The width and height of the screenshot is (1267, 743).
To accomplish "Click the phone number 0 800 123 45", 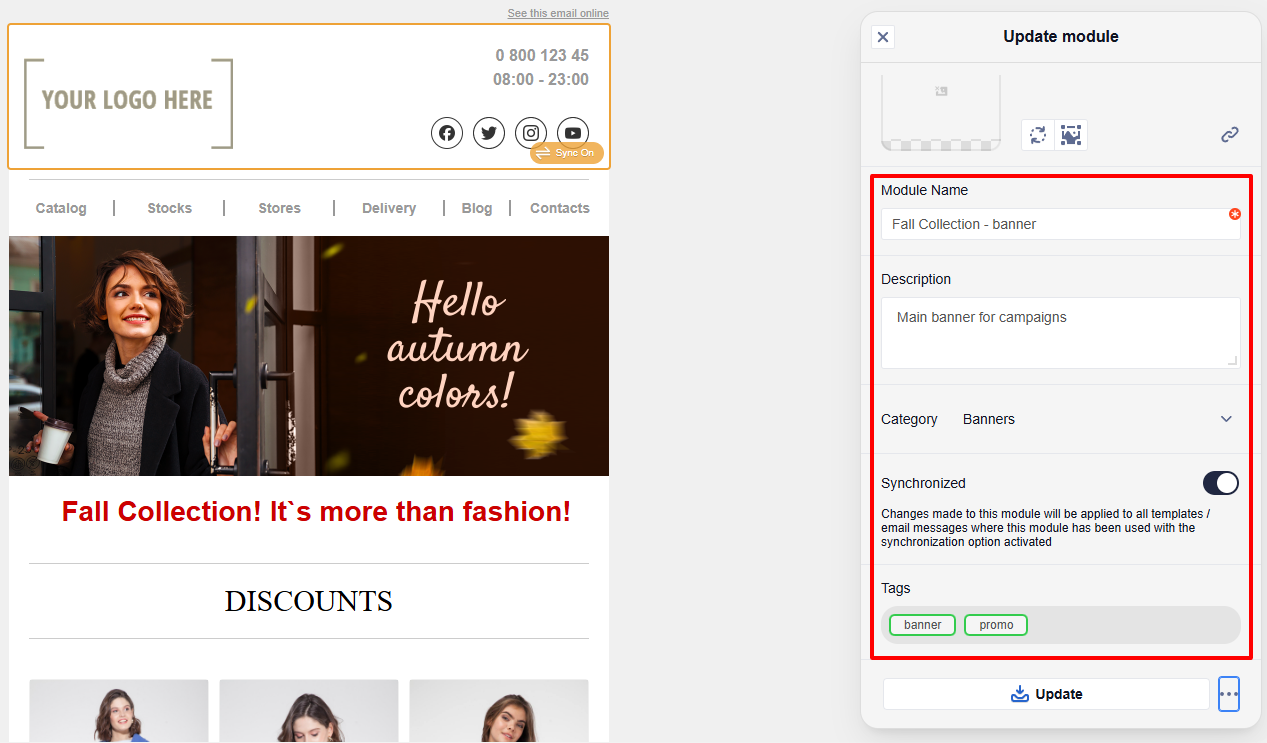I will (542, 56).
